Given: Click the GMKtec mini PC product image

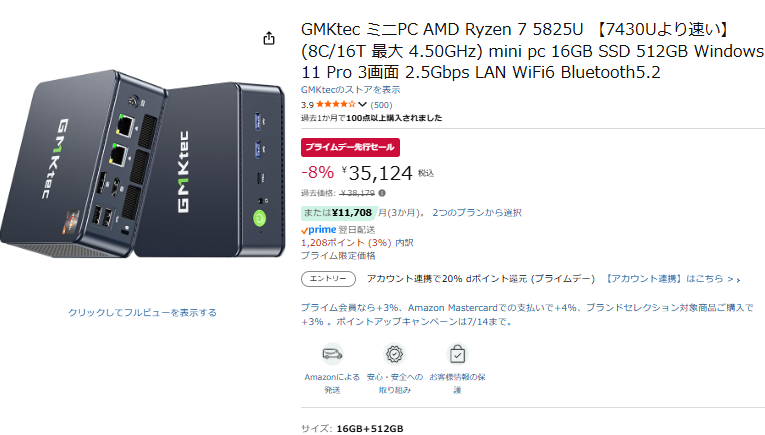Looking at the screenshot, I should point(142,163).
